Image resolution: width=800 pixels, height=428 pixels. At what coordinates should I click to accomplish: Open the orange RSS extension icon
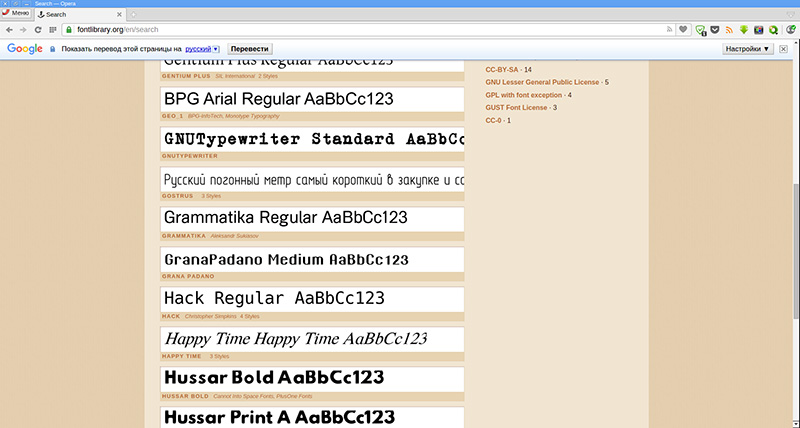click(730, 30)
